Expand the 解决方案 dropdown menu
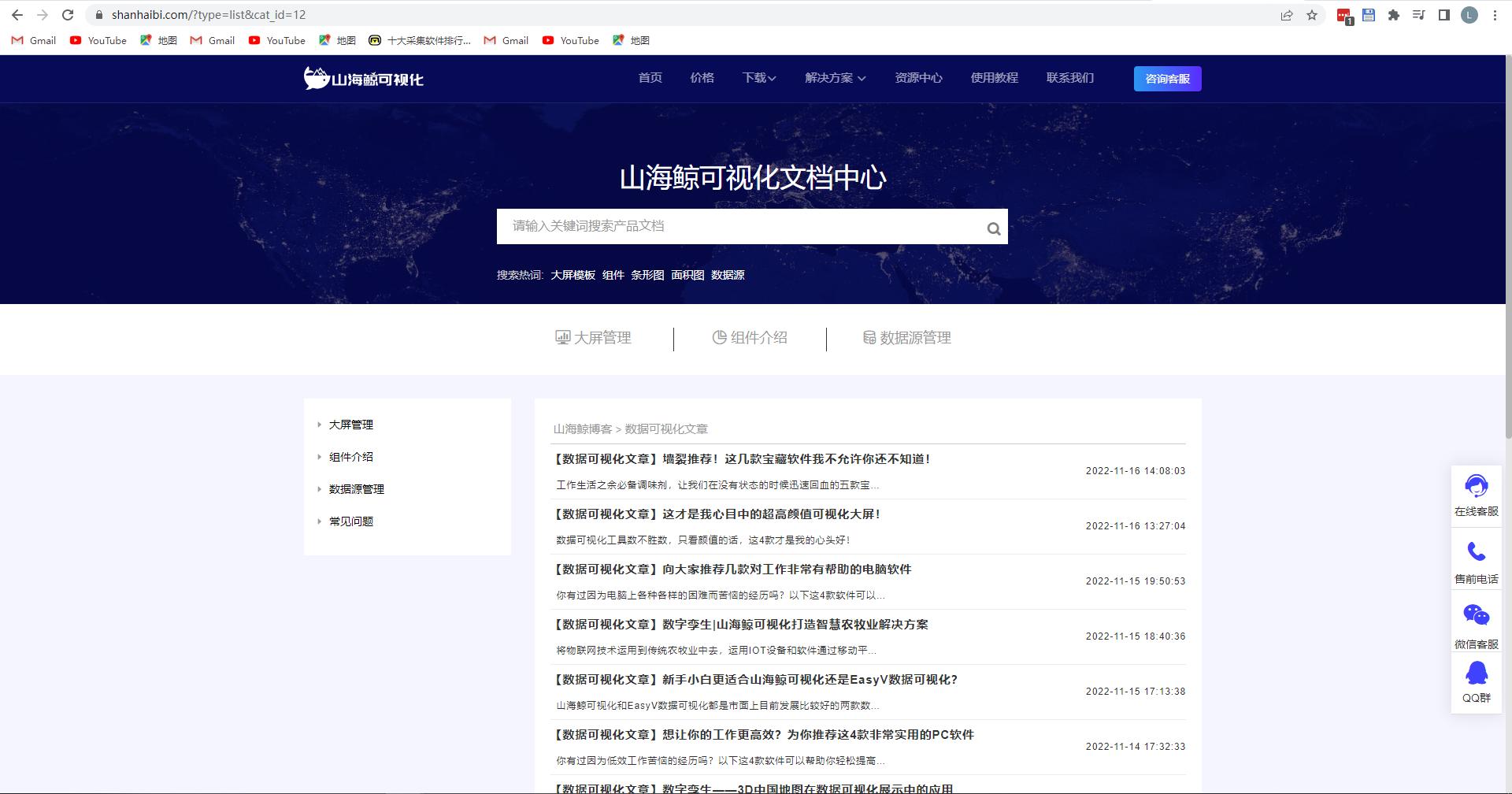This screenshot has height=794, width=1512. [833, 78]
